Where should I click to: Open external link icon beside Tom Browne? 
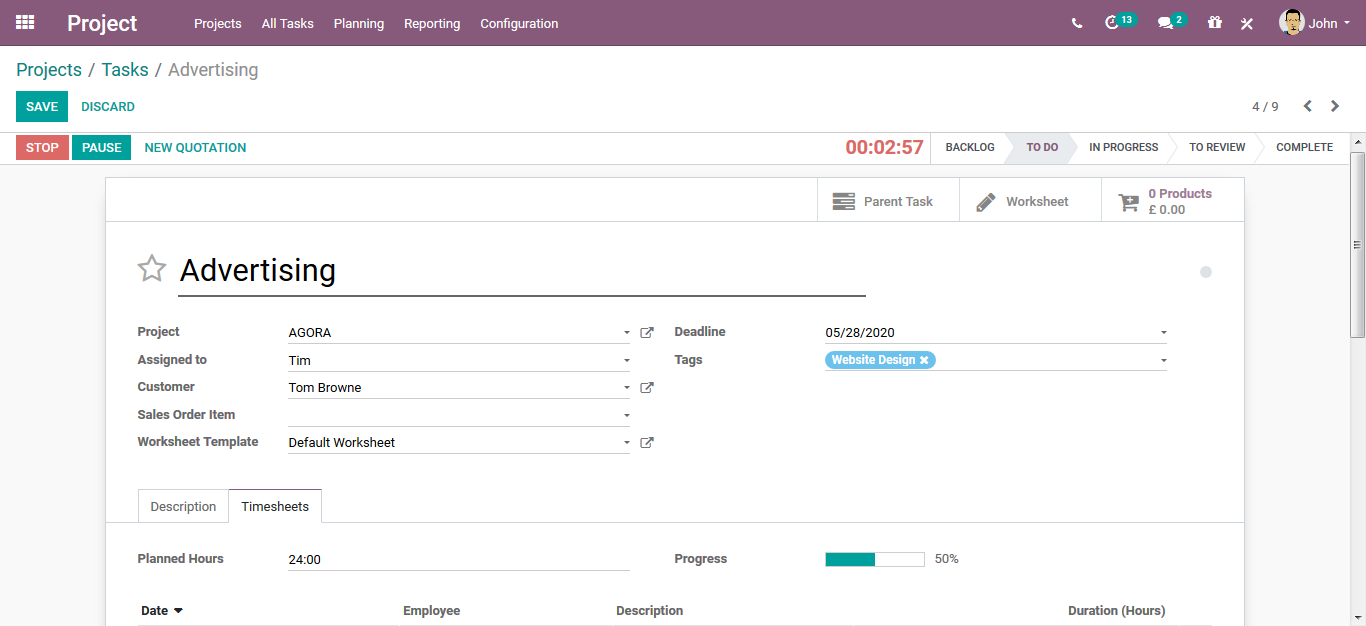click(647, 388)
